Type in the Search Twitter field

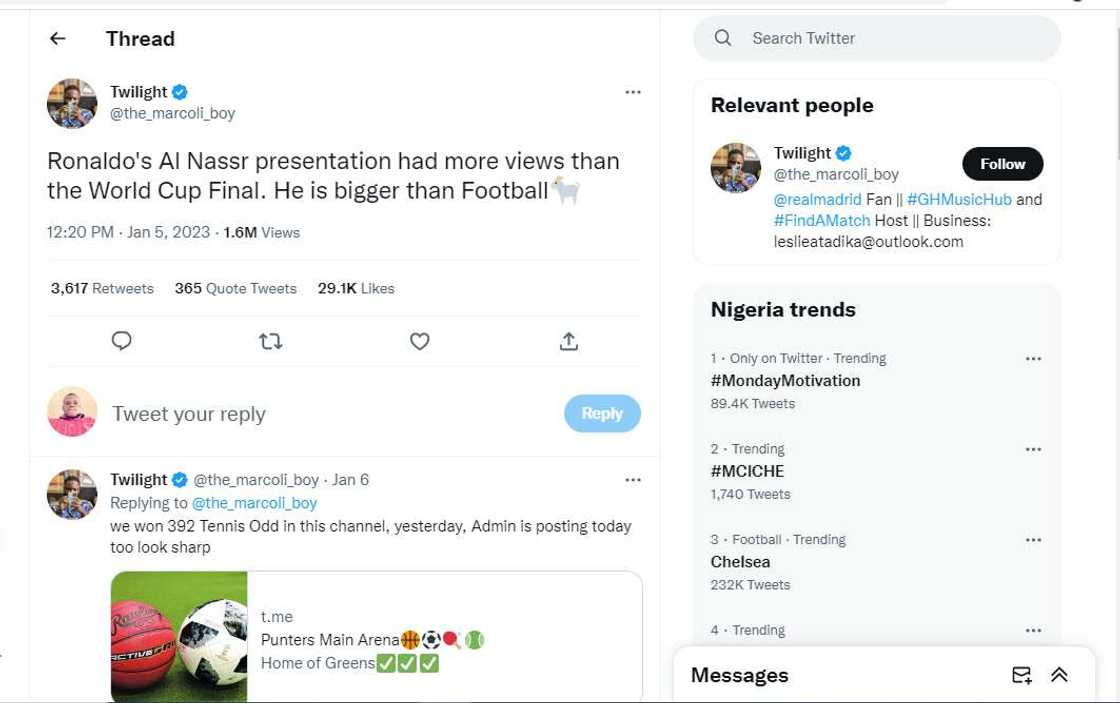click(x=890, y=39)
